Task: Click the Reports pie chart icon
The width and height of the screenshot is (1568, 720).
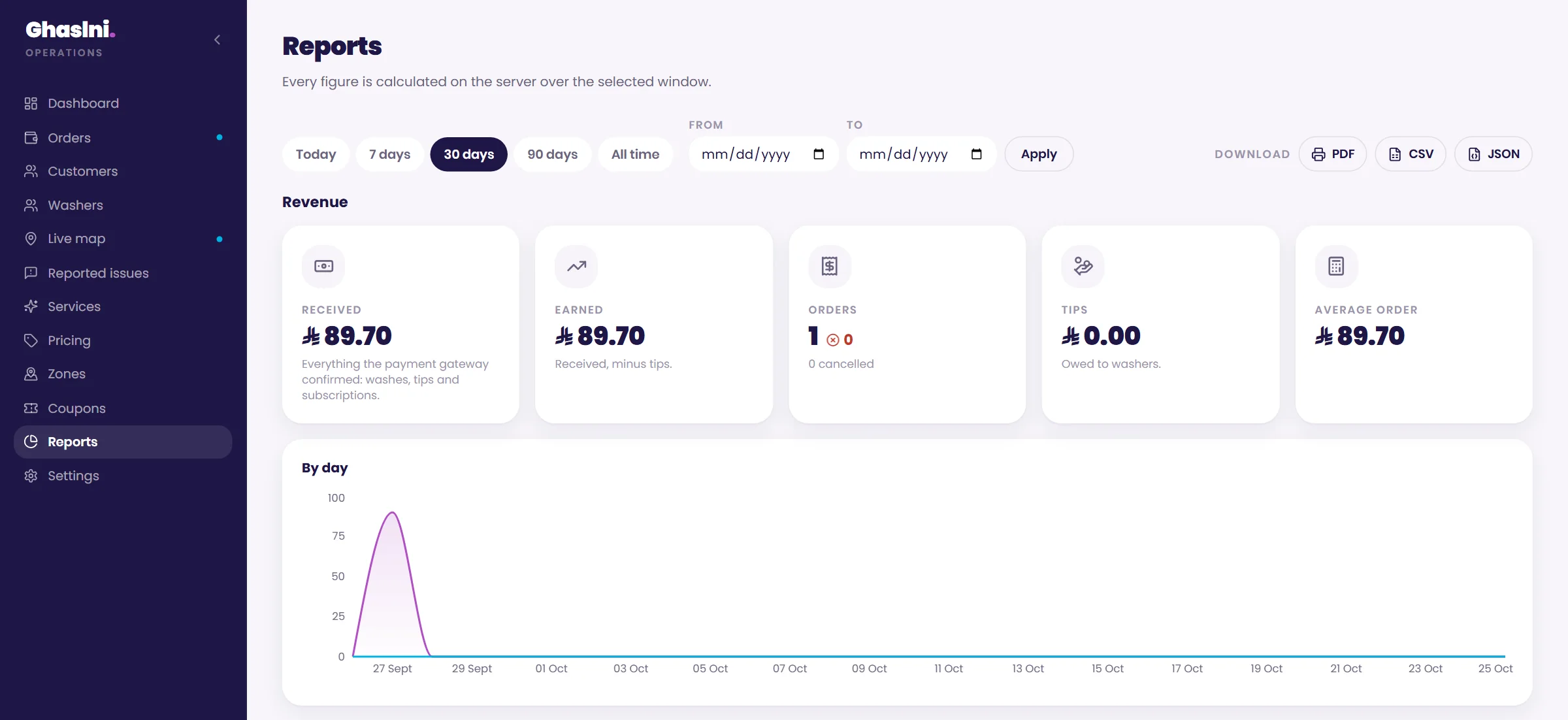Action: click(31, 442)
